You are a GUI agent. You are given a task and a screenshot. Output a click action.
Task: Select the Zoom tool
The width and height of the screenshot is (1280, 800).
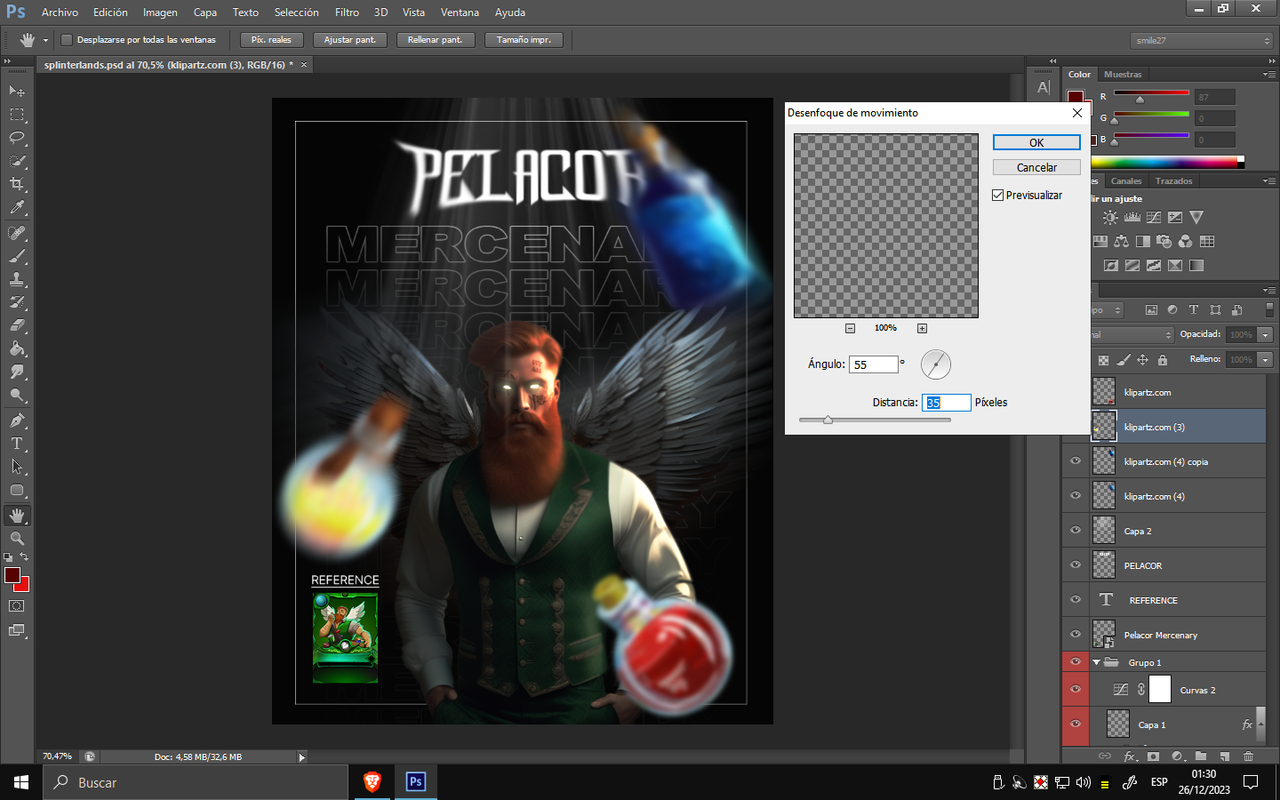[17, 538]
